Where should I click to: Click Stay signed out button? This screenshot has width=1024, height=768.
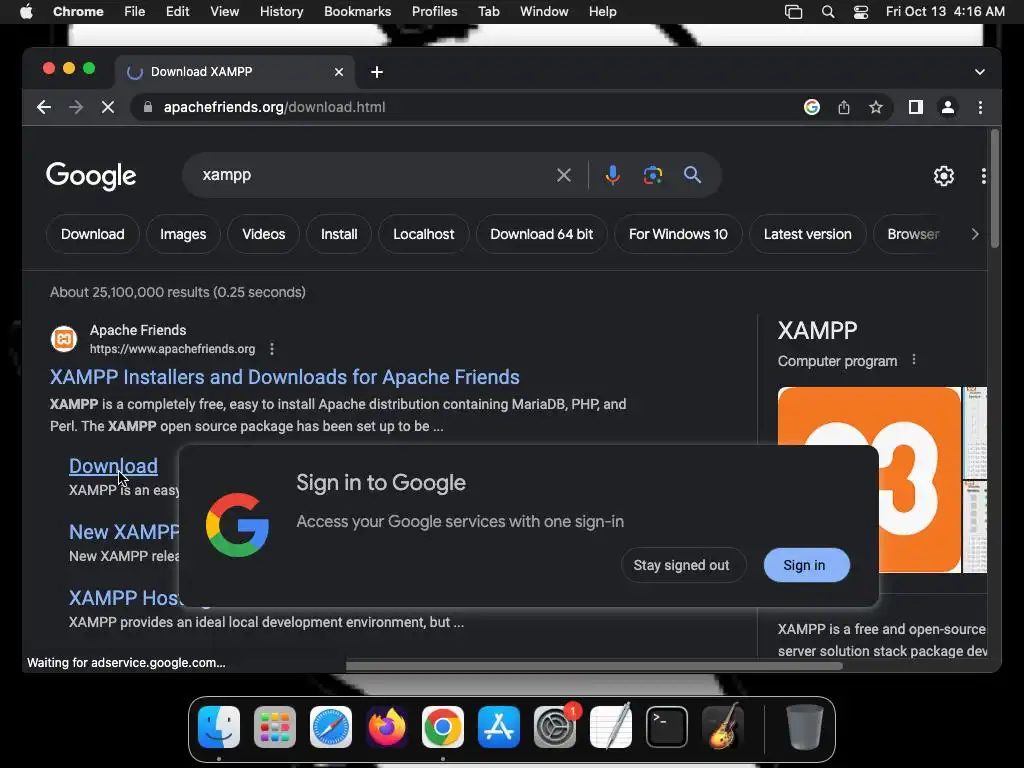pyautogui.click(x=681, y=565)
